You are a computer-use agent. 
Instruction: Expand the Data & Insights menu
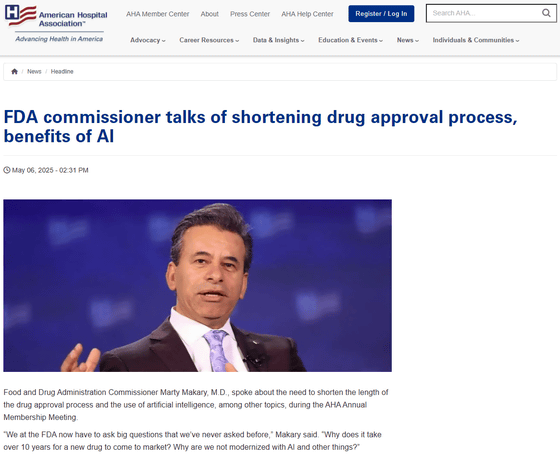(x=279, y=40)
